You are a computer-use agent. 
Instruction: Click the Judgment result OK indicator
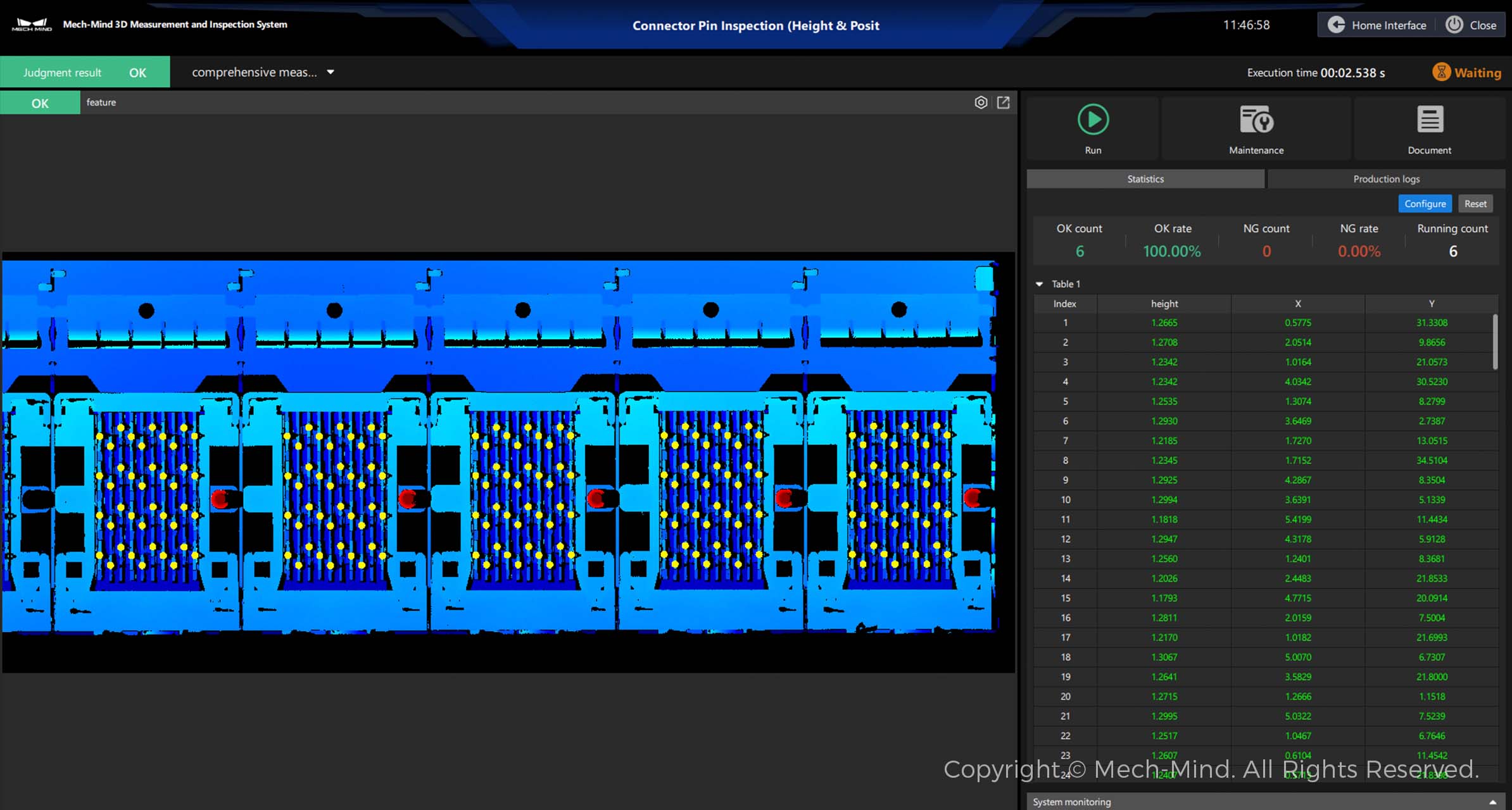[x=85, y=72]
